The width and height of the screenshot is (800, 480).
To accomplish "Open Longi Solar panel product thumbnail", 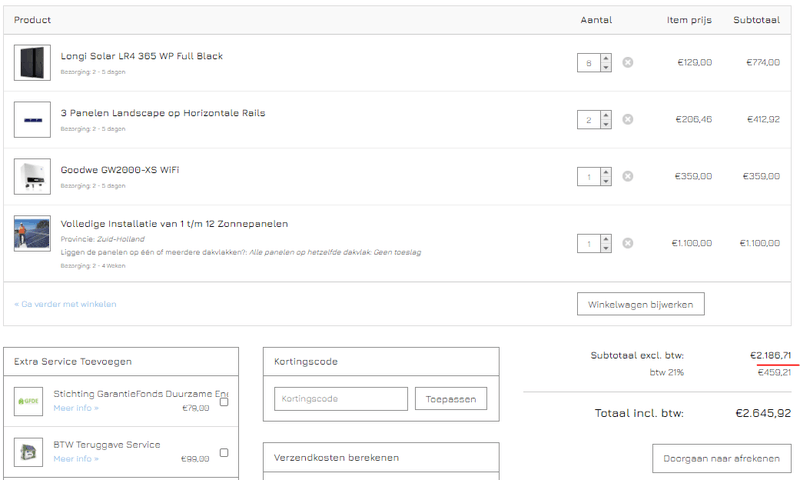I will tap(32, 63).
